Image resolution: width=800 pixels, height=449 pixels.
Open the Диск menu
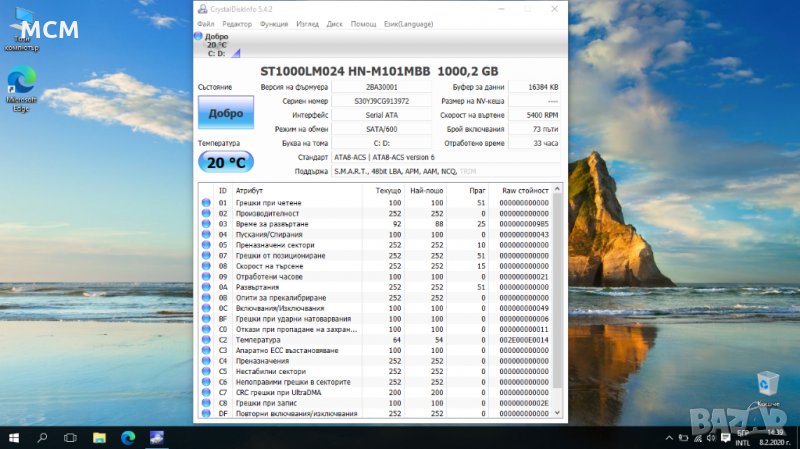tap(334, 23)
